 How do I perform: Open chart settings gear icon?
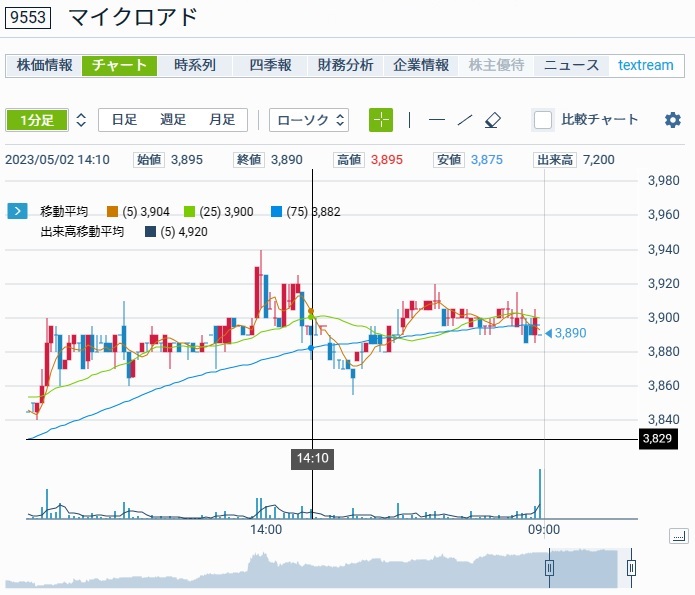pyautogui.click(x=673, y=120)
